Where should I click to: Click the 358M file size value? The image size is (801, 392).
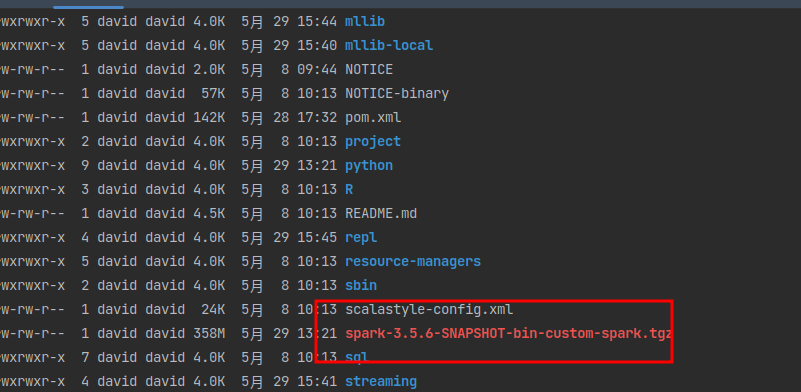coord(209,334)
